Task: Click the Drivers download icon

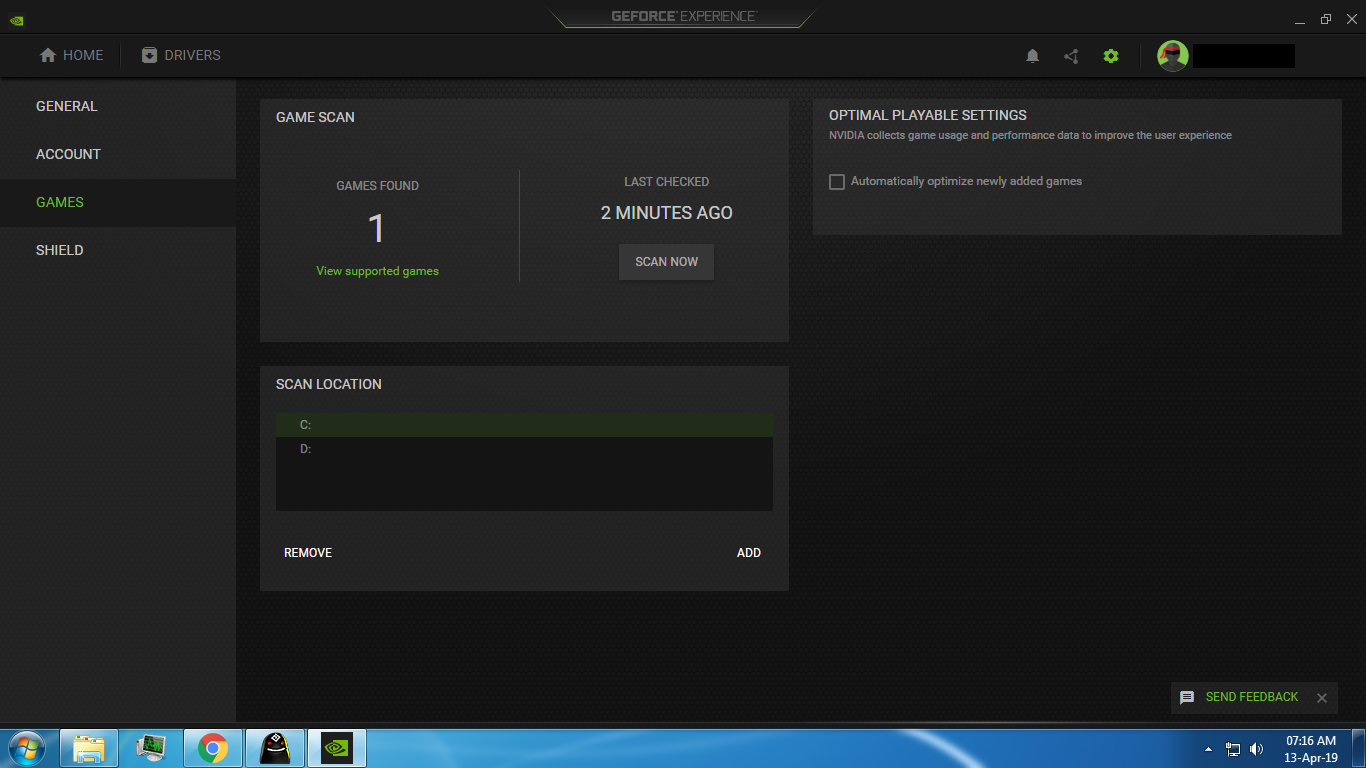Action: point(149,55)
